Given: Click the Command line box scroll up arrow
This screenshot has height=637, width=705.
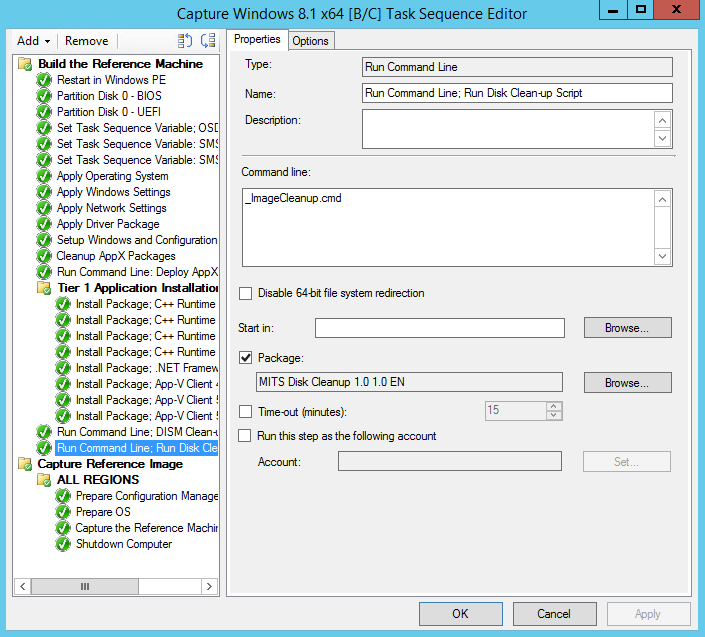Looking at the screenshot, I should click(x=662, y=199).
